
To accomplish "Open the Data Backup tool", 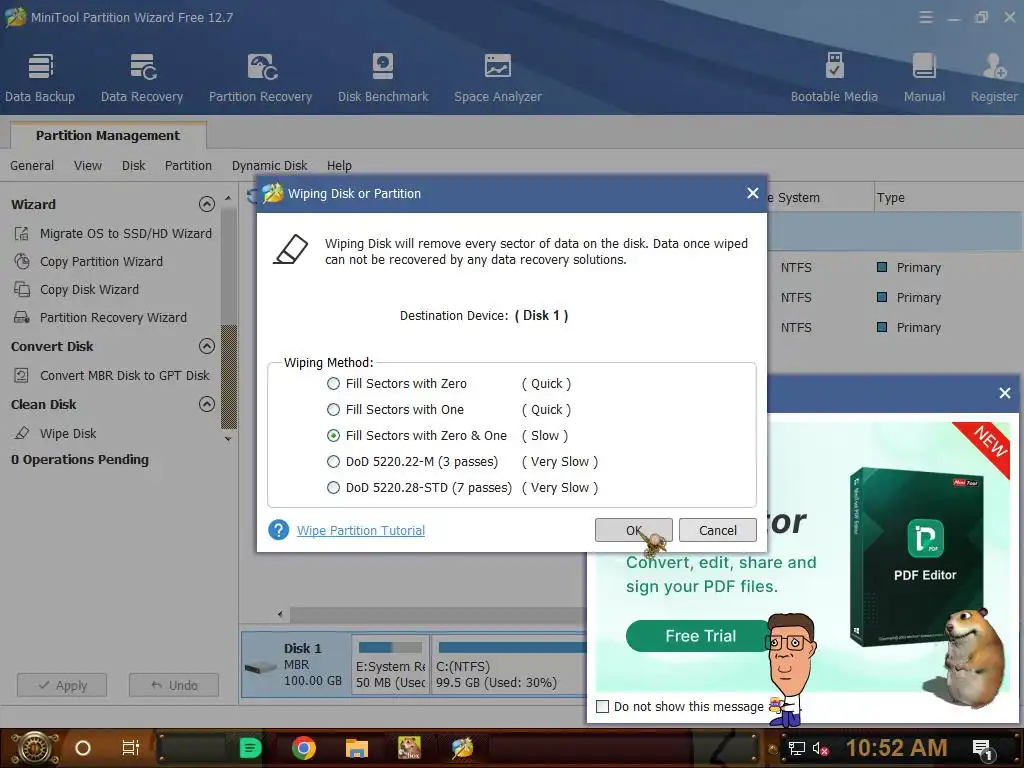I will tap(40, 78).
